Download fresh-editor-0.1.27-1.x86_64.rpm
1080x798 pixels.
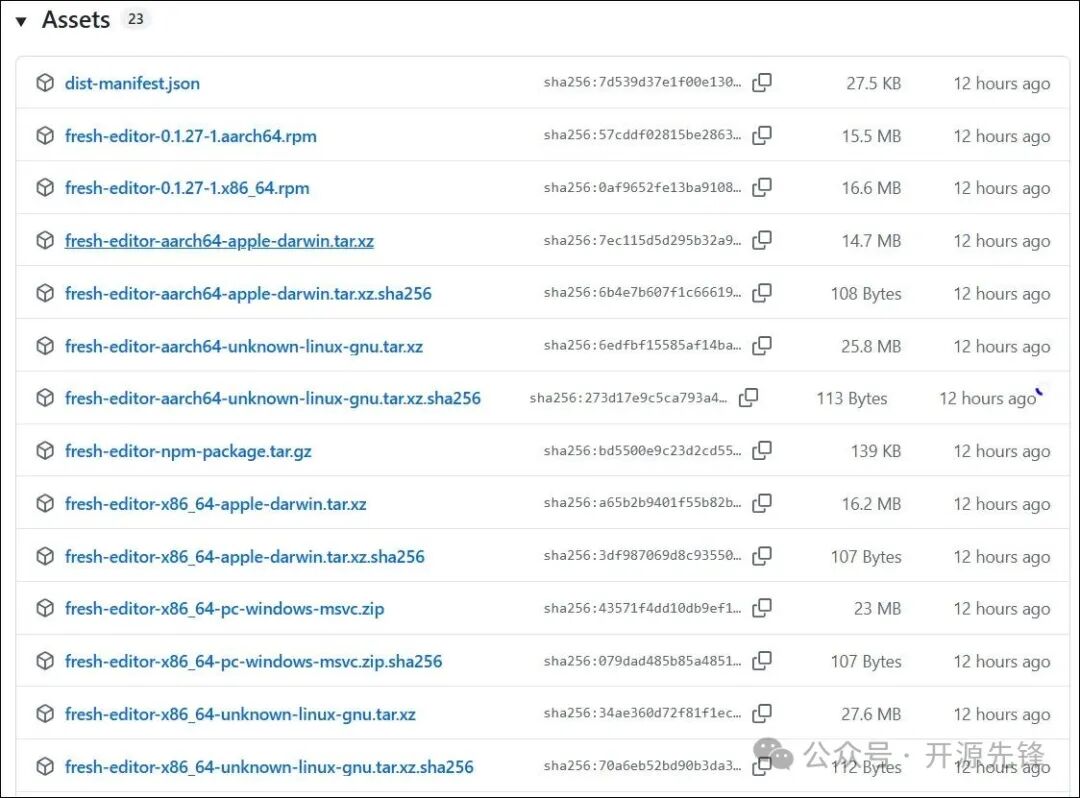tap(187, 188)
